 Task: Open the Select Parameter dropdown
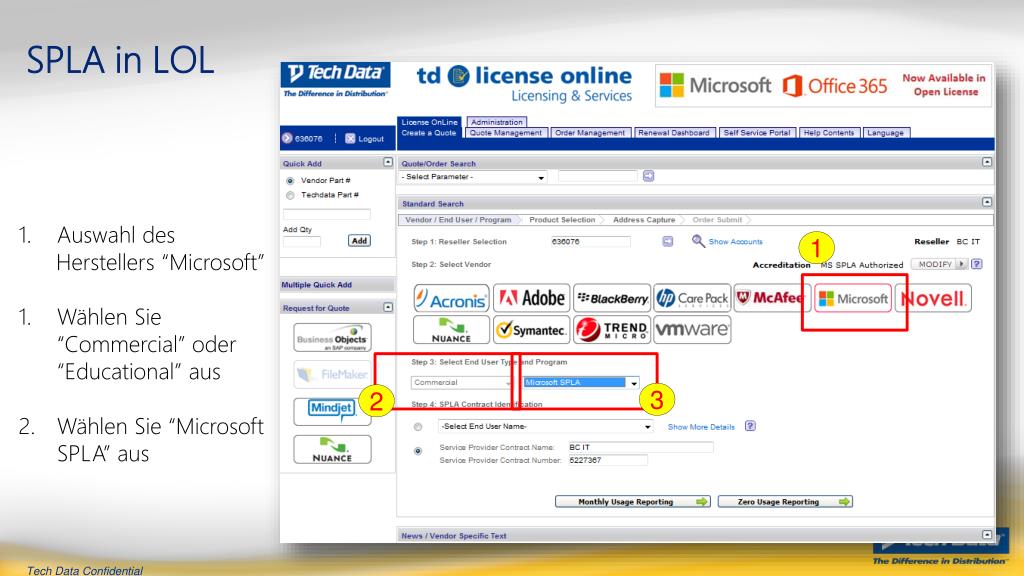(472, 177)
